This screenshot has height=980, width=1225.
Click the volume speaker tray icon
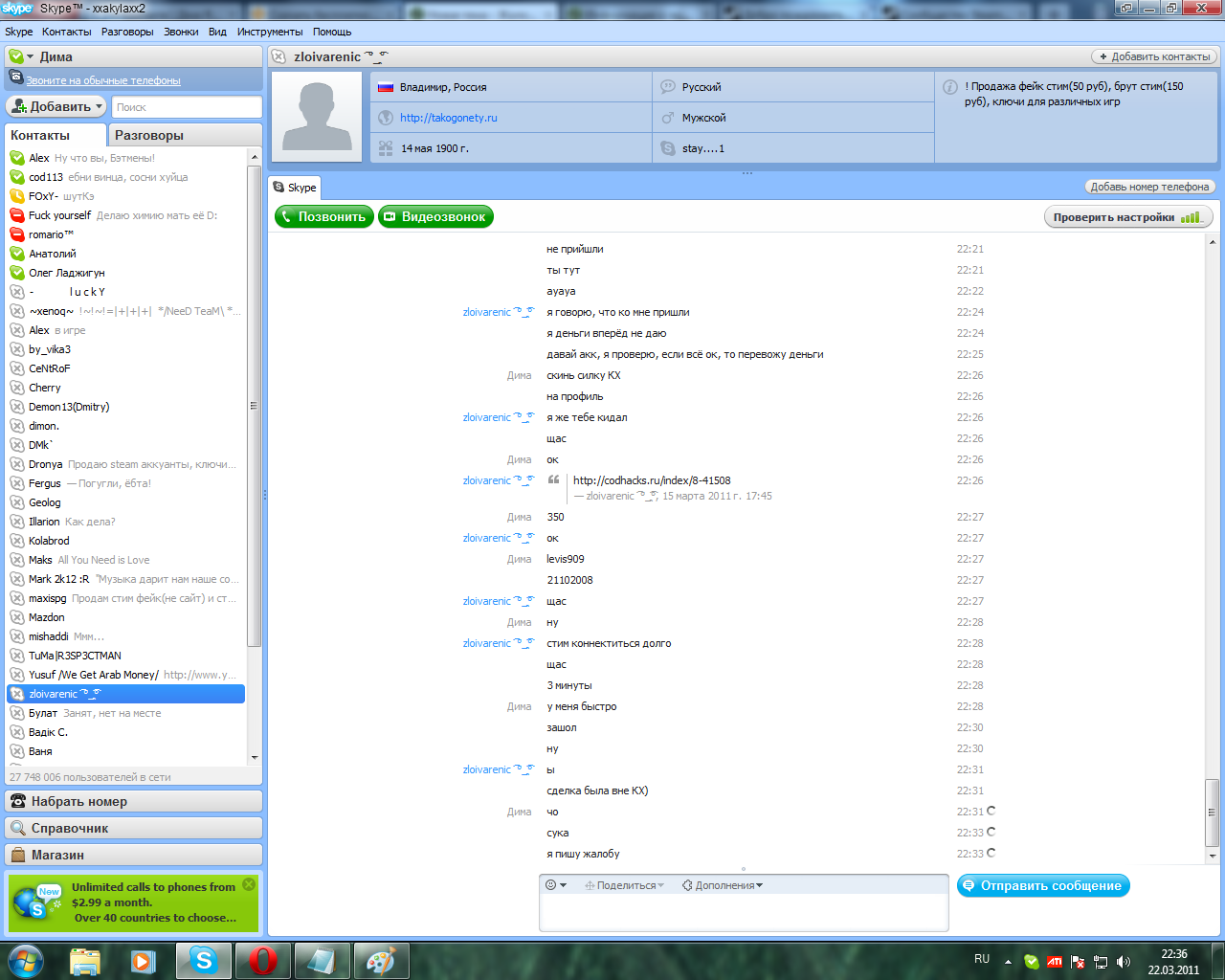pyautogui.click(x=1124, y=962)
